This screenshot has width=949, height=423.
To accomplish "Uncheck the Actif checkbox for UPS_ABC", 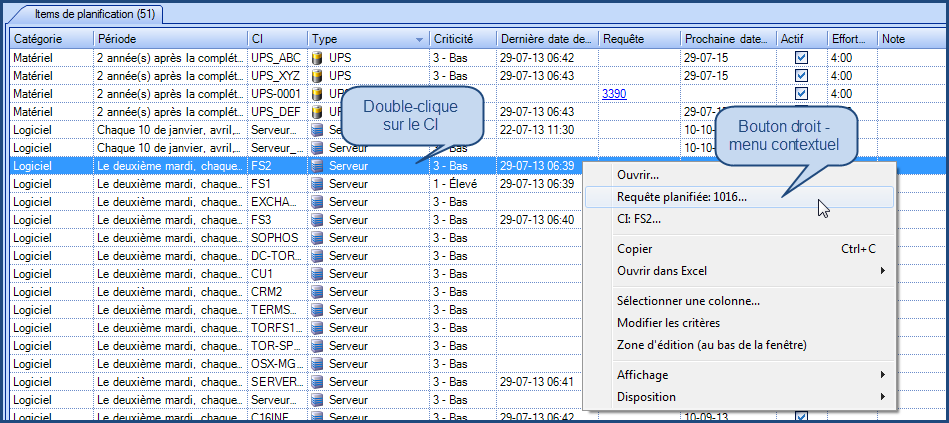I will click(801, 58).
